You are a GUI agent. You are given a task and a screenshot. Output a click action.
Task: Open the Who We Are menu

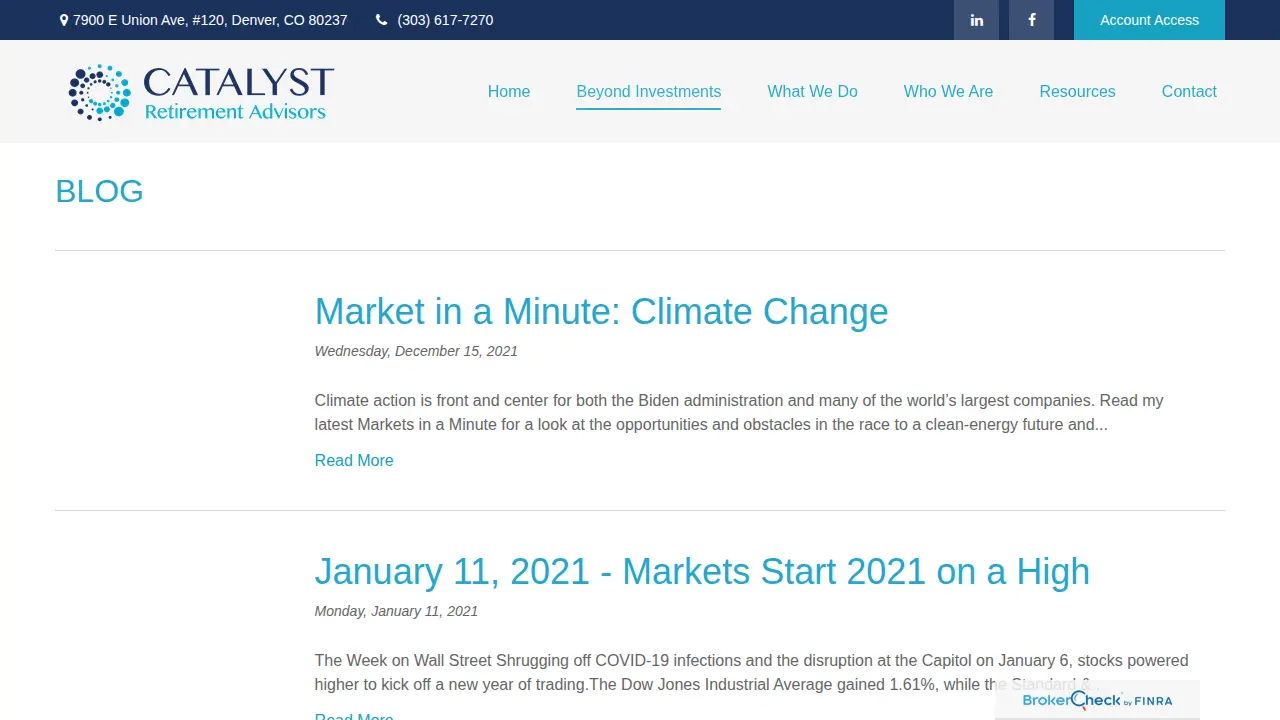coord(948,91)
